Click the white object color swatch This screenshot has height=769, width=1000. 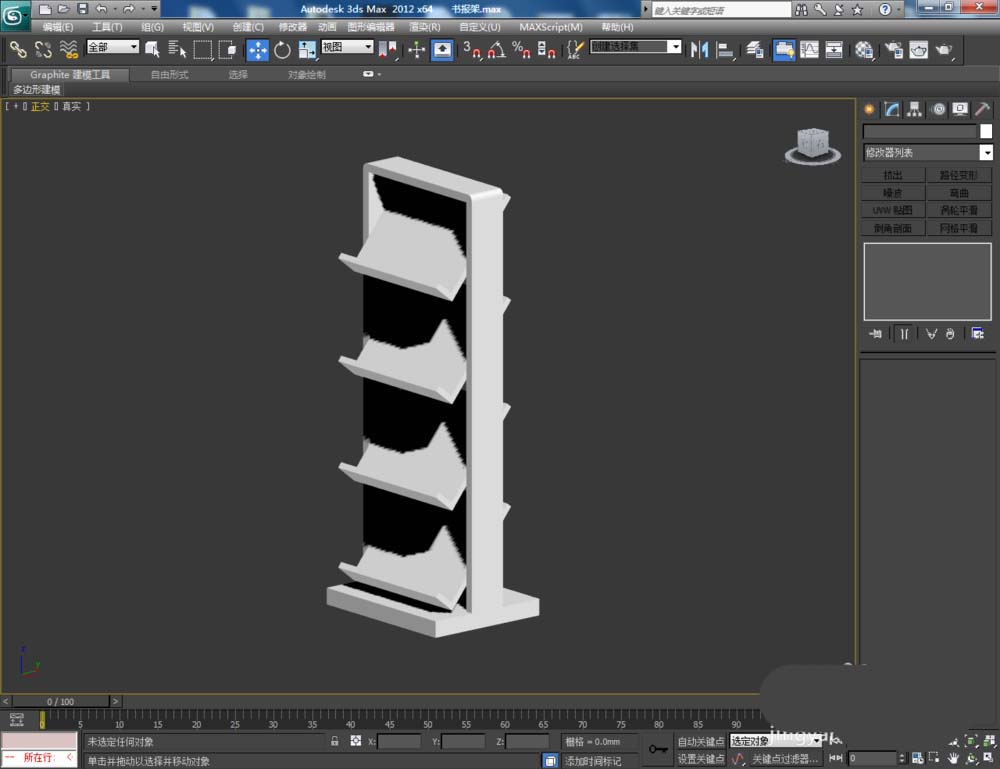[x=986, y=131]
